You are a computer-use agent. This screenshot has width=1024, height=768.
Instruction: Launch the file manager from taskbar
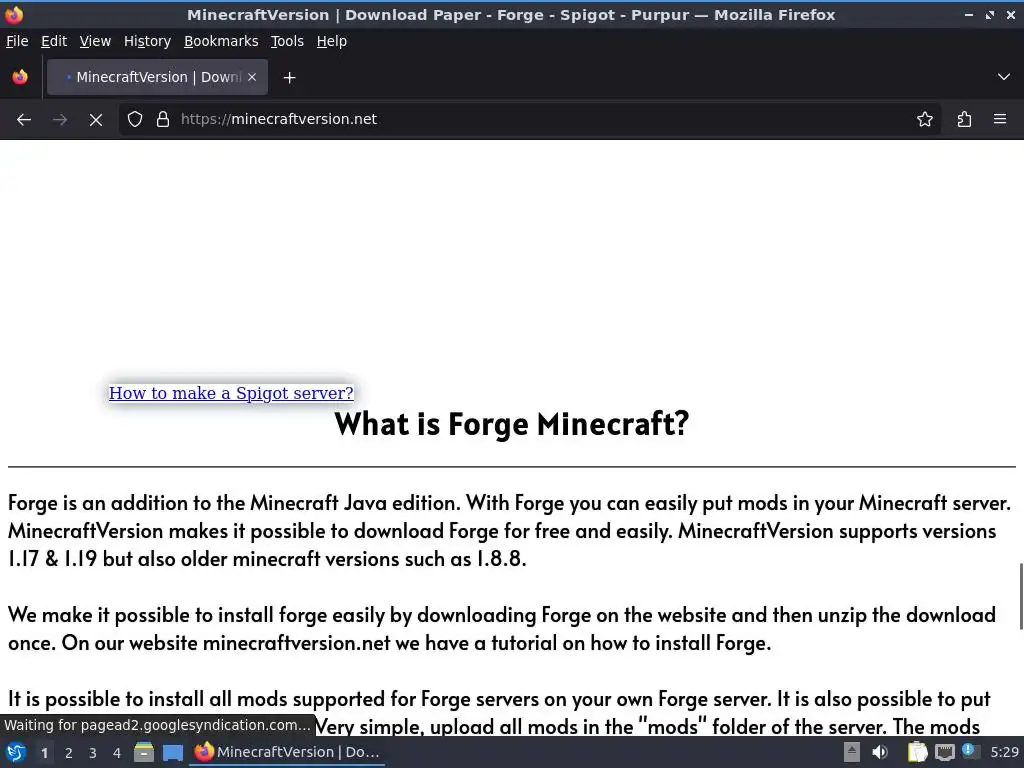tap(144, 752)
